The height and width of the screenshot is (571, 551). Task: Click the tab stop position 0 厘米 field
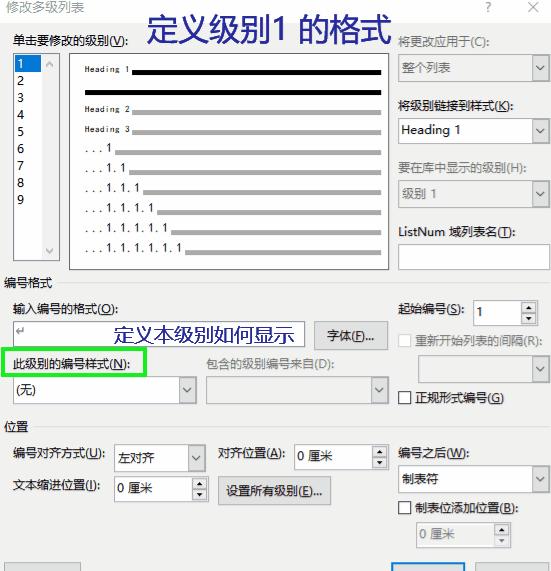455,535
